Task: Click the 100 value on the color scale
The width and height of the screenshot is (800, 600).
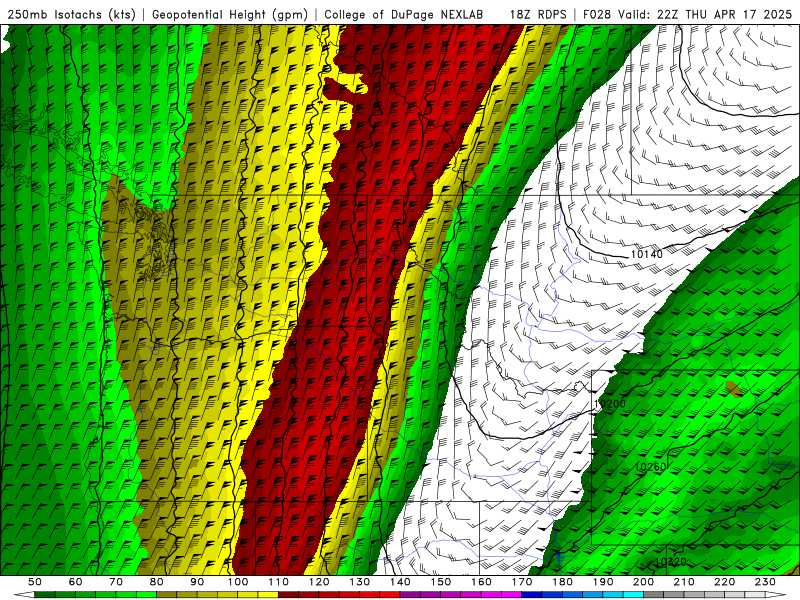Action: [238, 582]
